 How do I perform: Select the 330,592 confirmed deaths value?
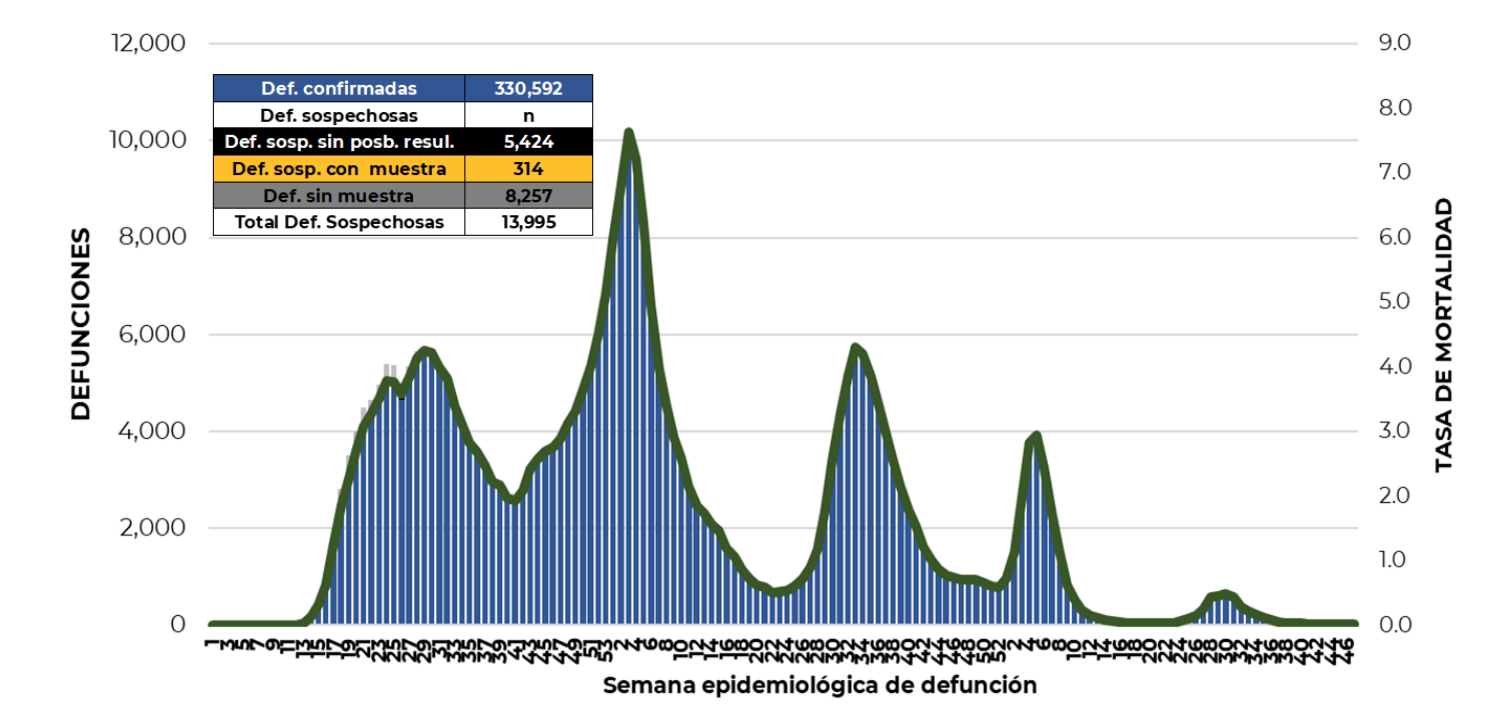click(x=528, y=88)
